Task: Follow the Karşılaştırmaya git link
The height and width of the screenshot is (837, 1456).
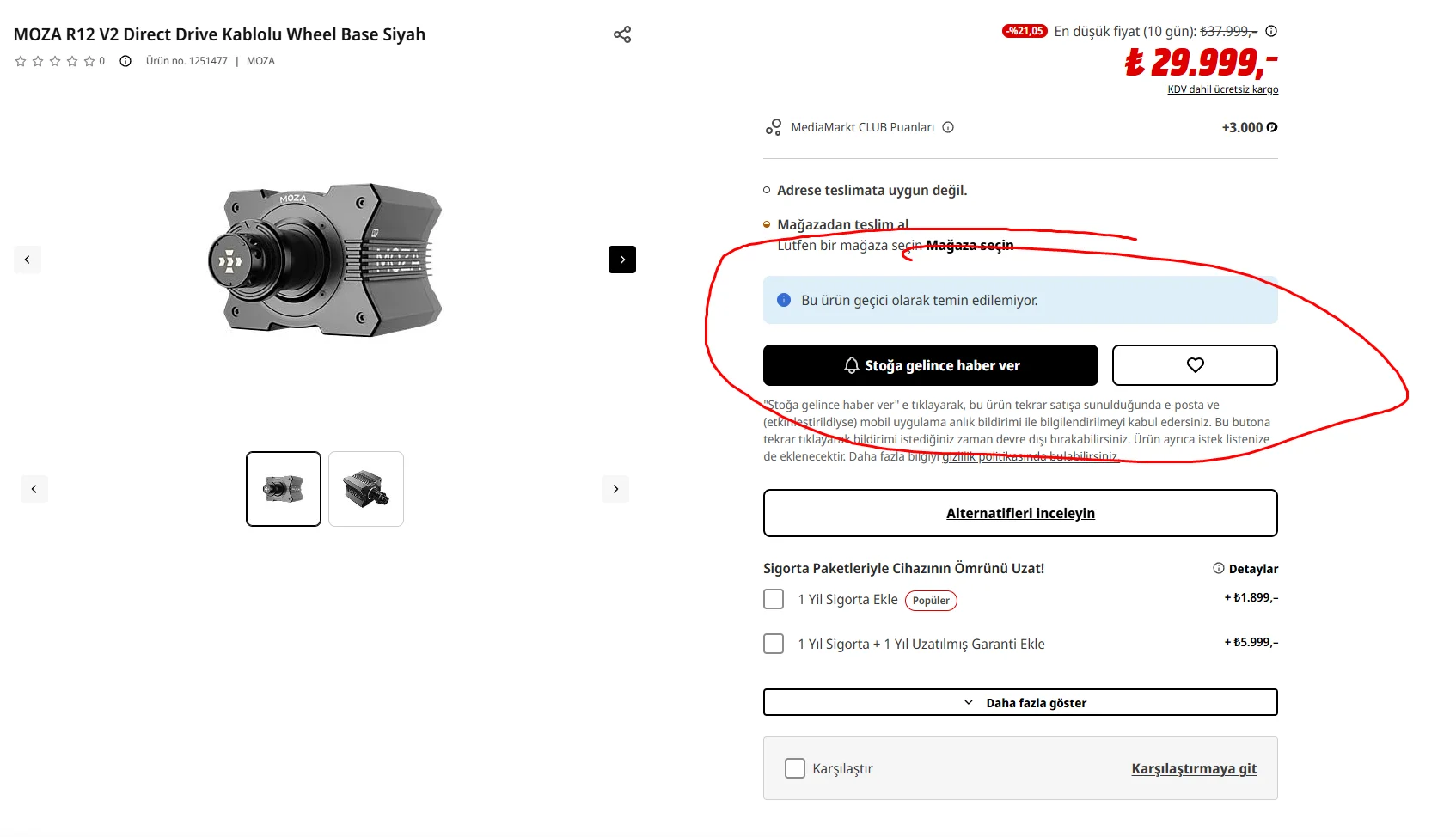Action: click(1193, 768)
